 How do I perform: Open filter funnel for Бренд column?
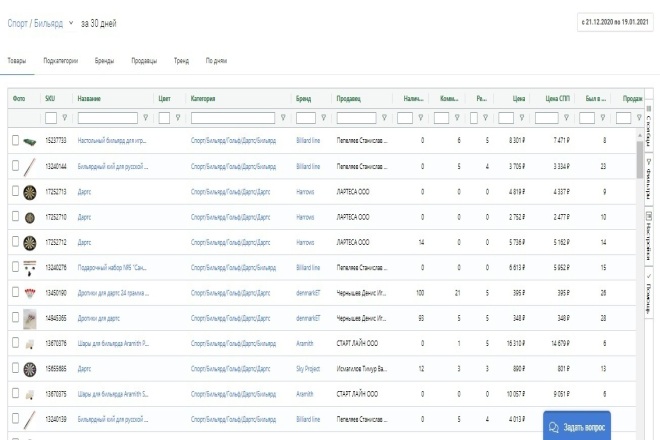click(x=323, y=118)
